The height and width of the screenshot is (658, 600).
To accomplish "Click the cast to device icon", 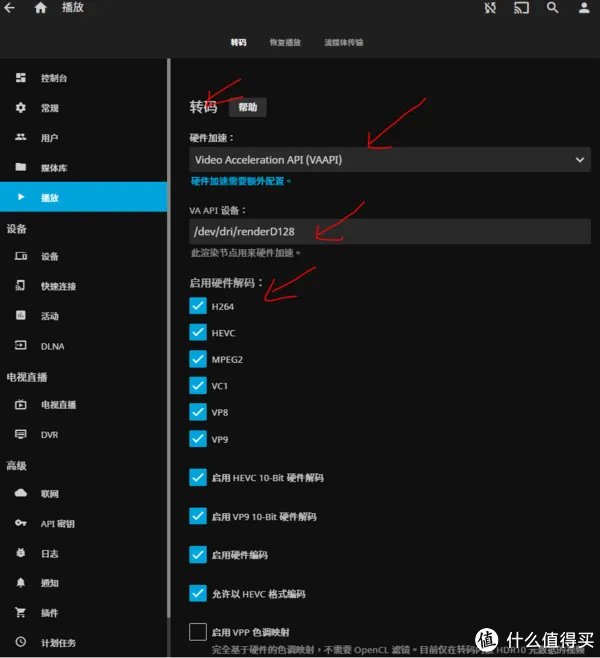I will coord(521,8).
